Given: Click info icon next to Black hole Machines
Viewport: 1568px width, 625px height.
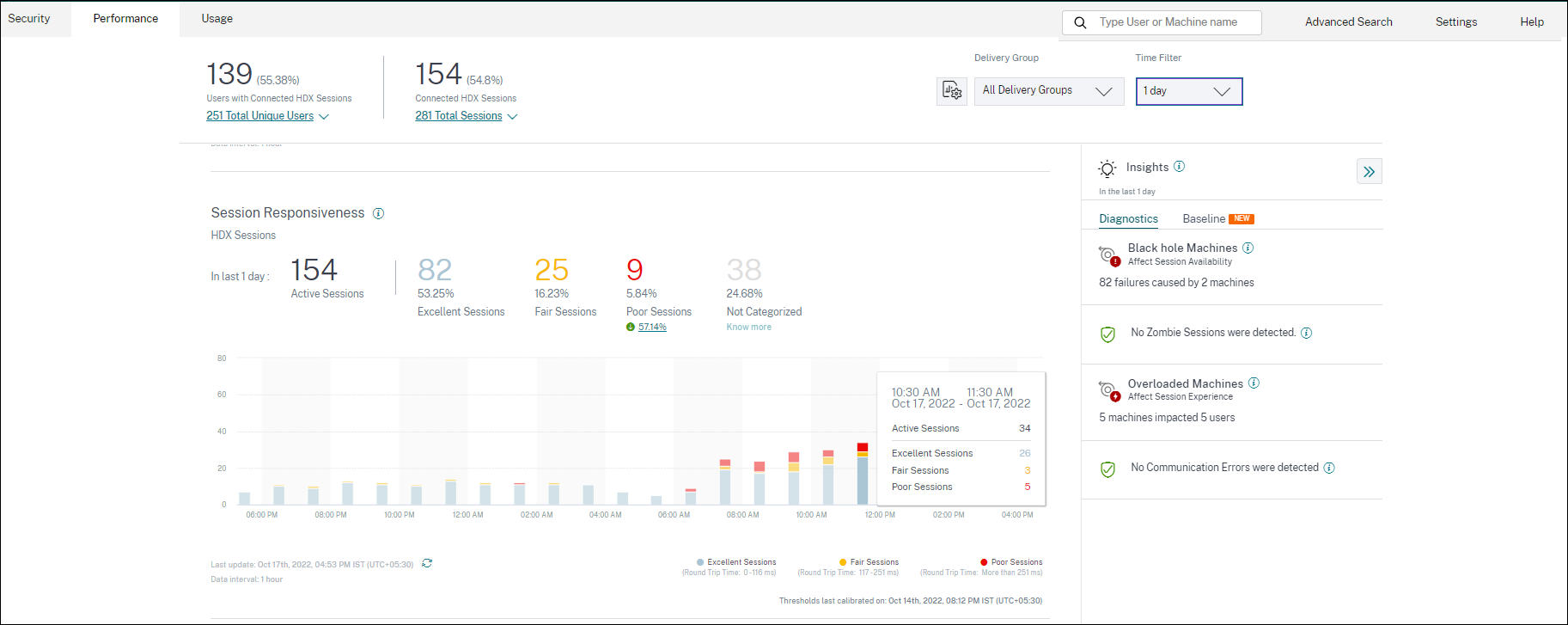Looking at the screenshot, I should 1248,248.
